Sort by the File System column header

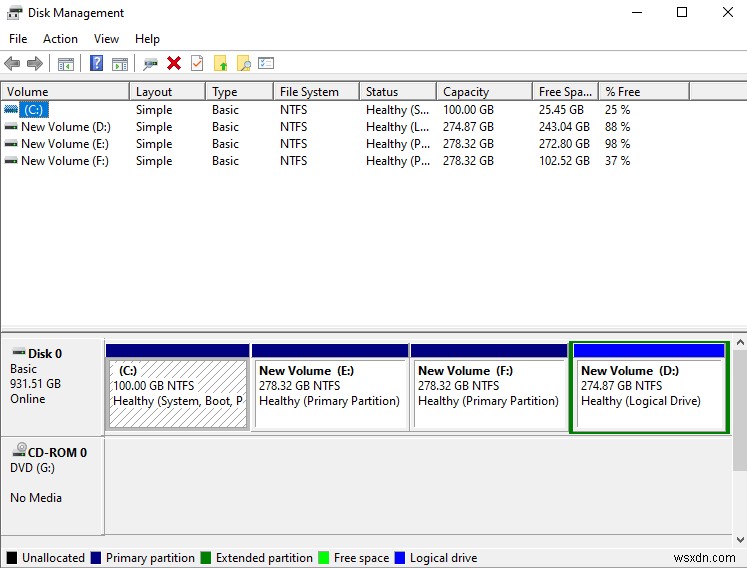coord(316,91)
